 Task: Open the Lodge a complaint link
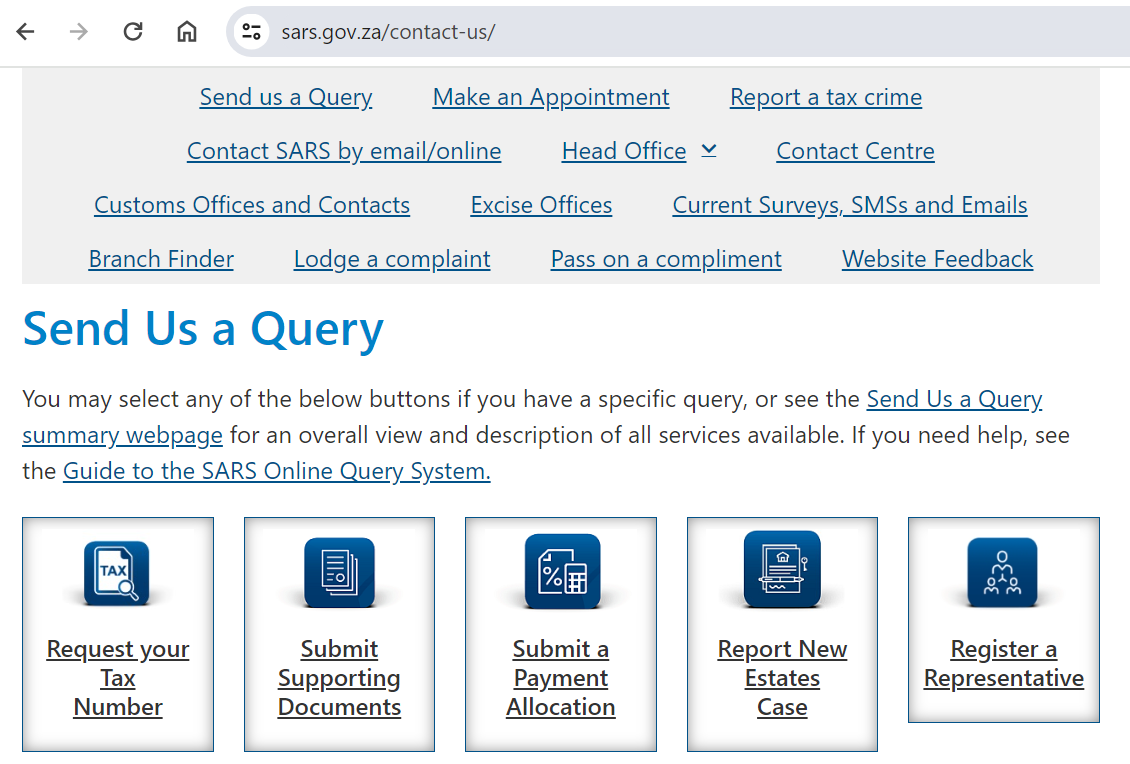[392, 259]
